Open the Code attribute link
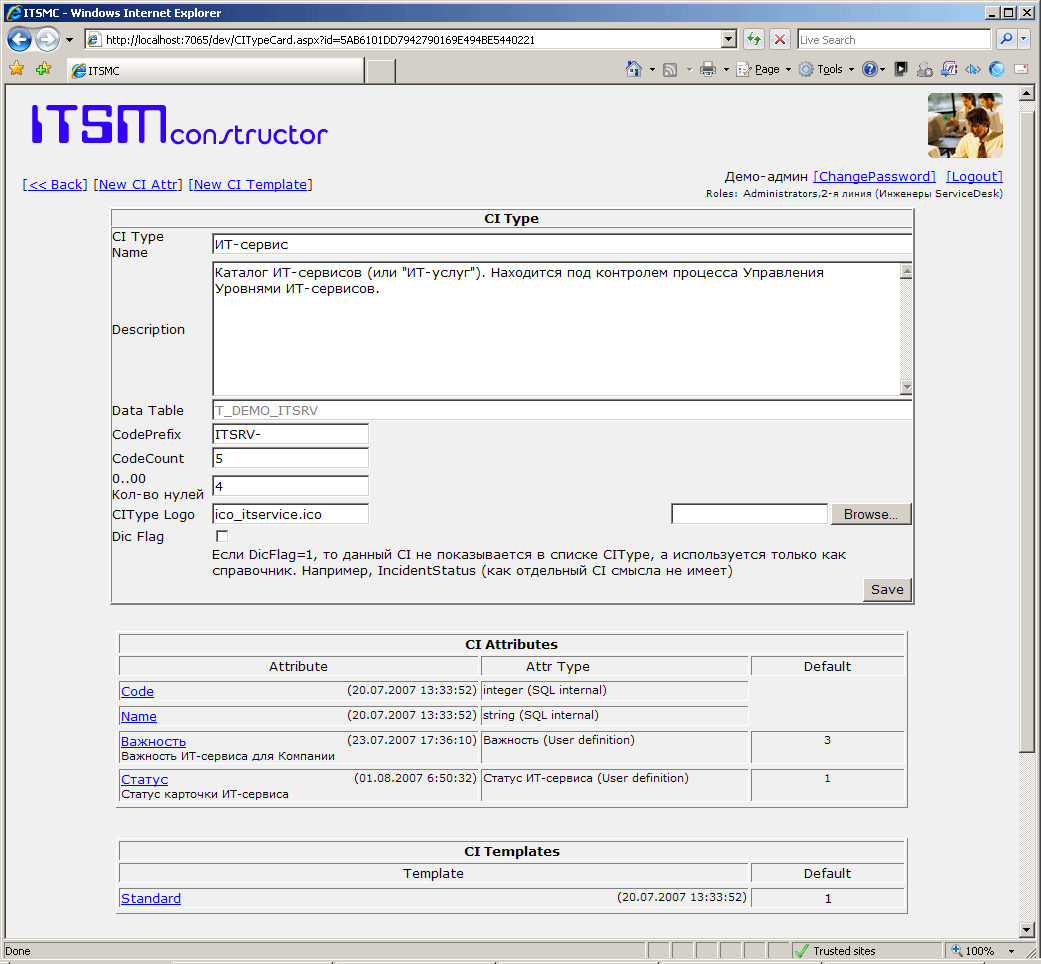 coord(137,691)
